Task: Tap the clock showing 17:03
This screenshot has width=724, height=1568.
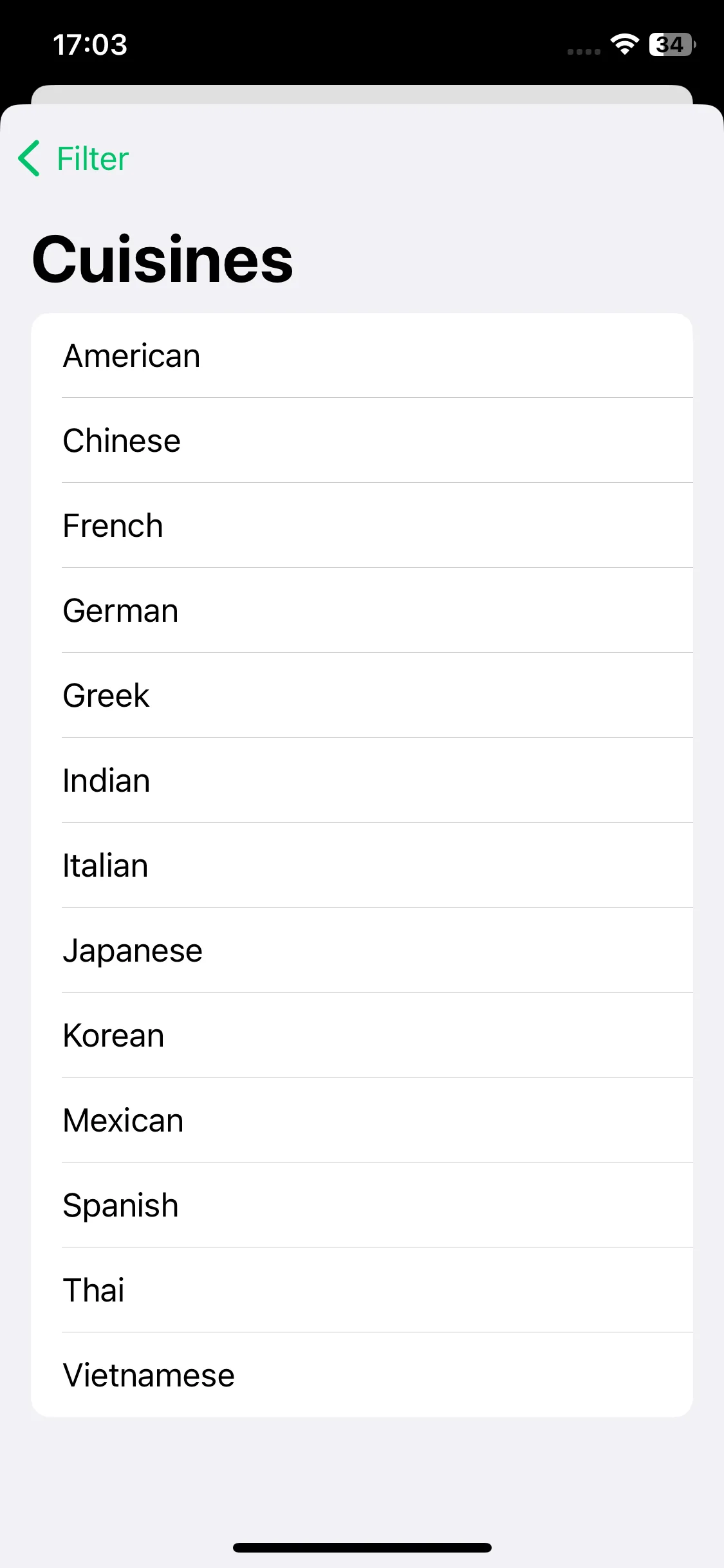Action: 90,45
